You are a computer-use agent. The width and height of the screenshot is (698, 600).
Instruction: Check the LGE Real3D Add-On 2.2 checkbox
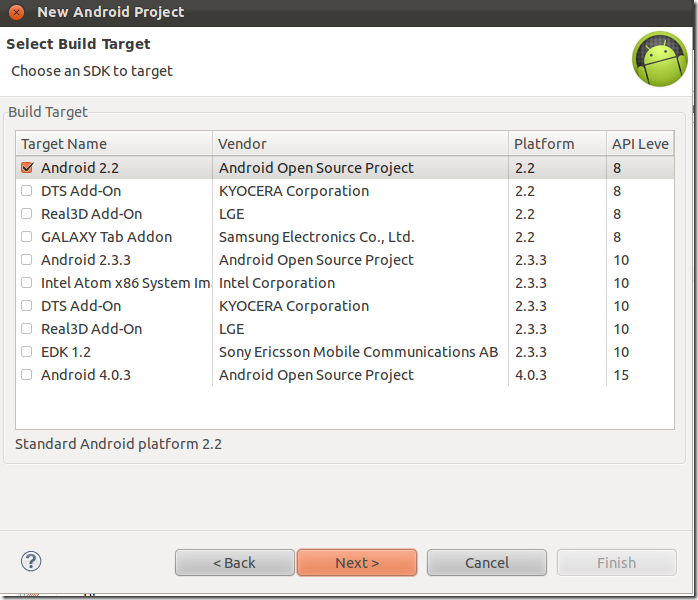point(27,214)
